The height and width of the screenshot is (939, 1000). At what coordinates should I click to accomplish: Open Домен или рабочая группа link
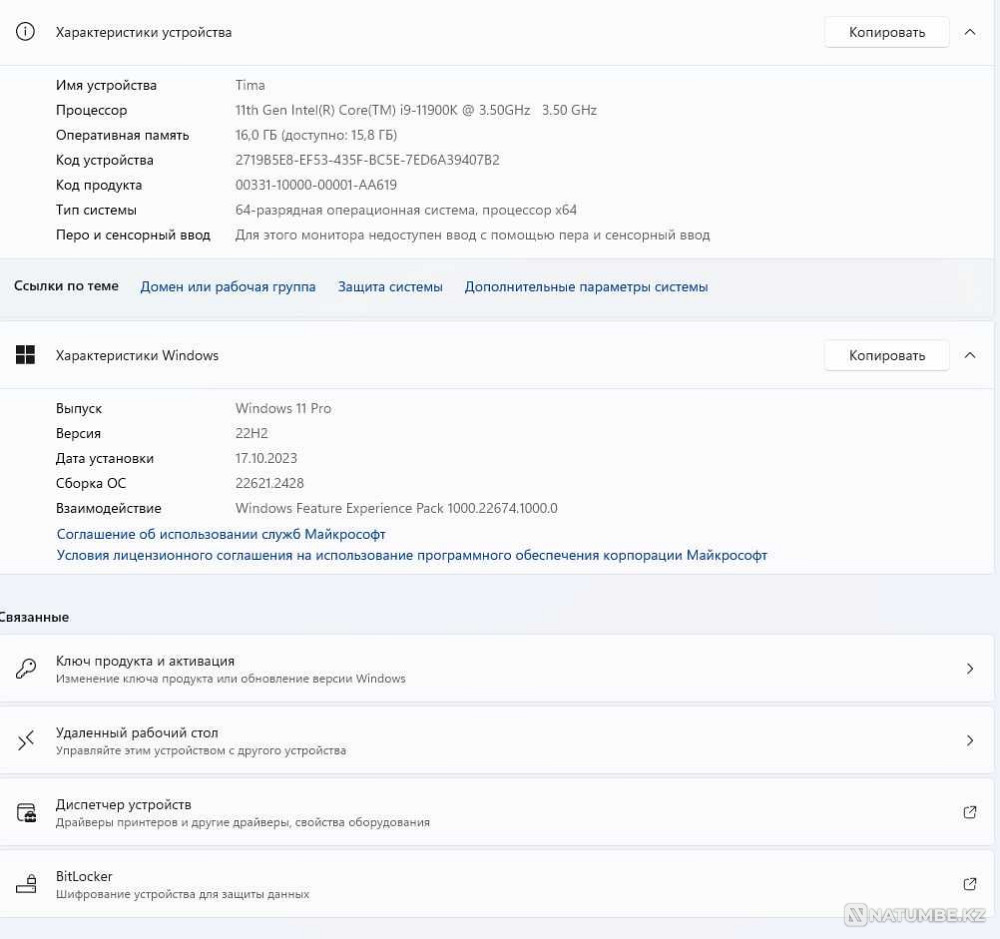click(228, 287)
